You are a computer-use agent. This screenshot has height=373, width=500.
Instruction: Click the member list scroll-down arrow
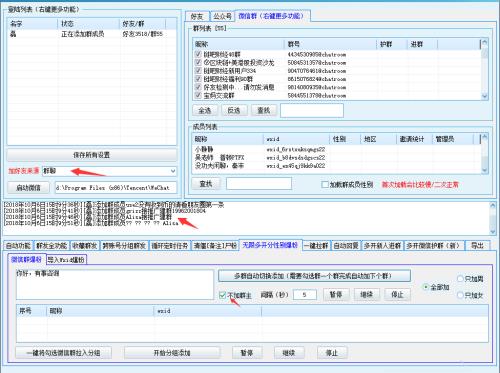(x=485, y=170)
